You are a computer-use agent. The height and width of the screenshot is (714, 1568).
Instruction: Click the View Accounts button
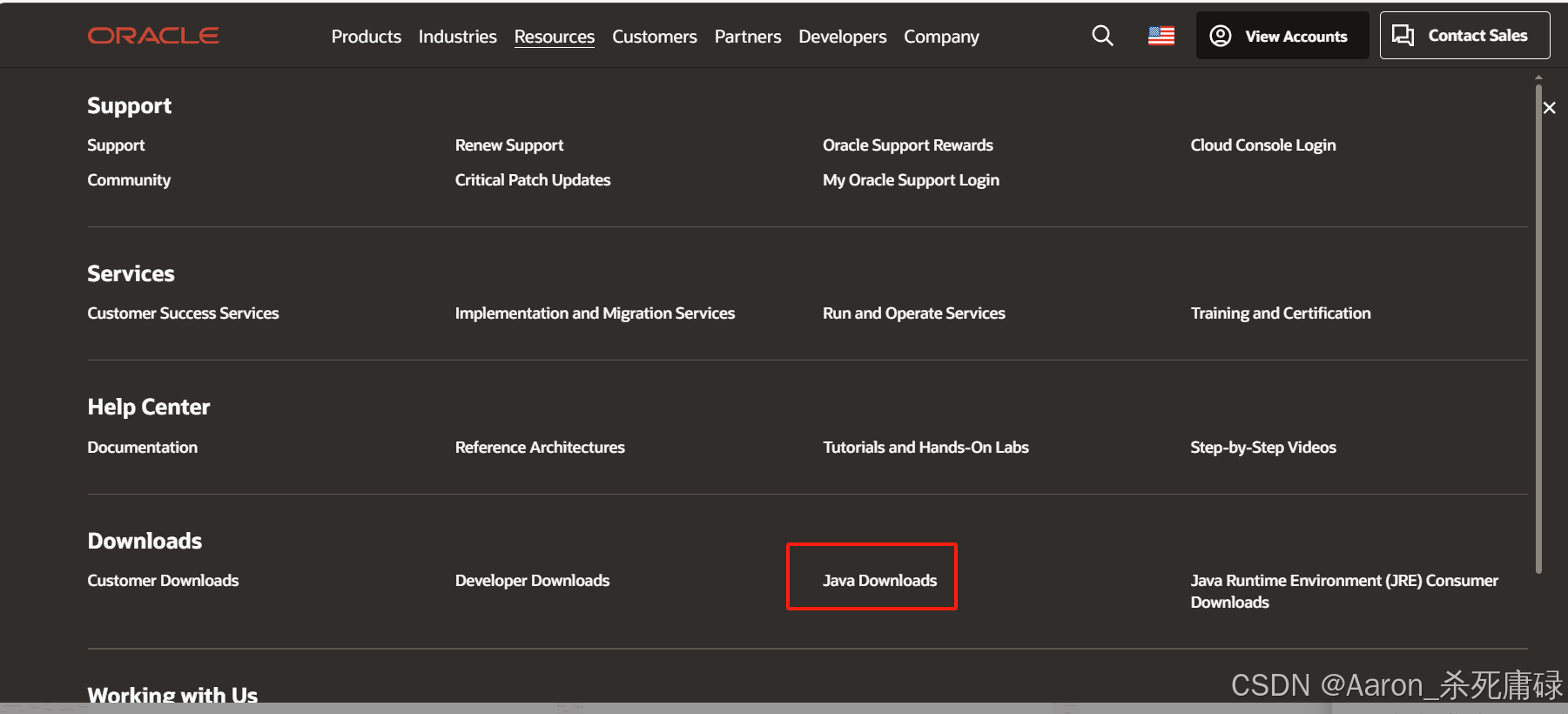1282,36
